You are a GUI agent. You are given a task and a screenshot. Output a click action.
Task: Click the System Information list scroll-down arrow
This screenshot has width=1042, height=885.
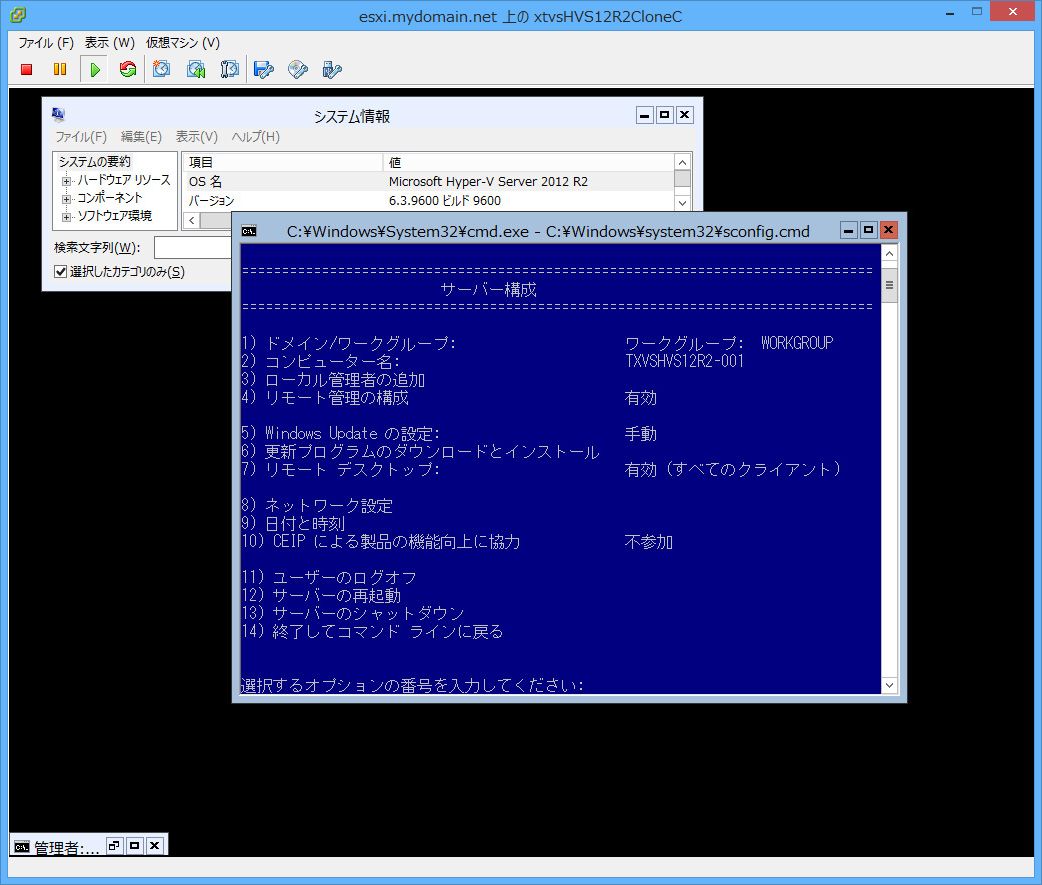(x=682, y=203)
